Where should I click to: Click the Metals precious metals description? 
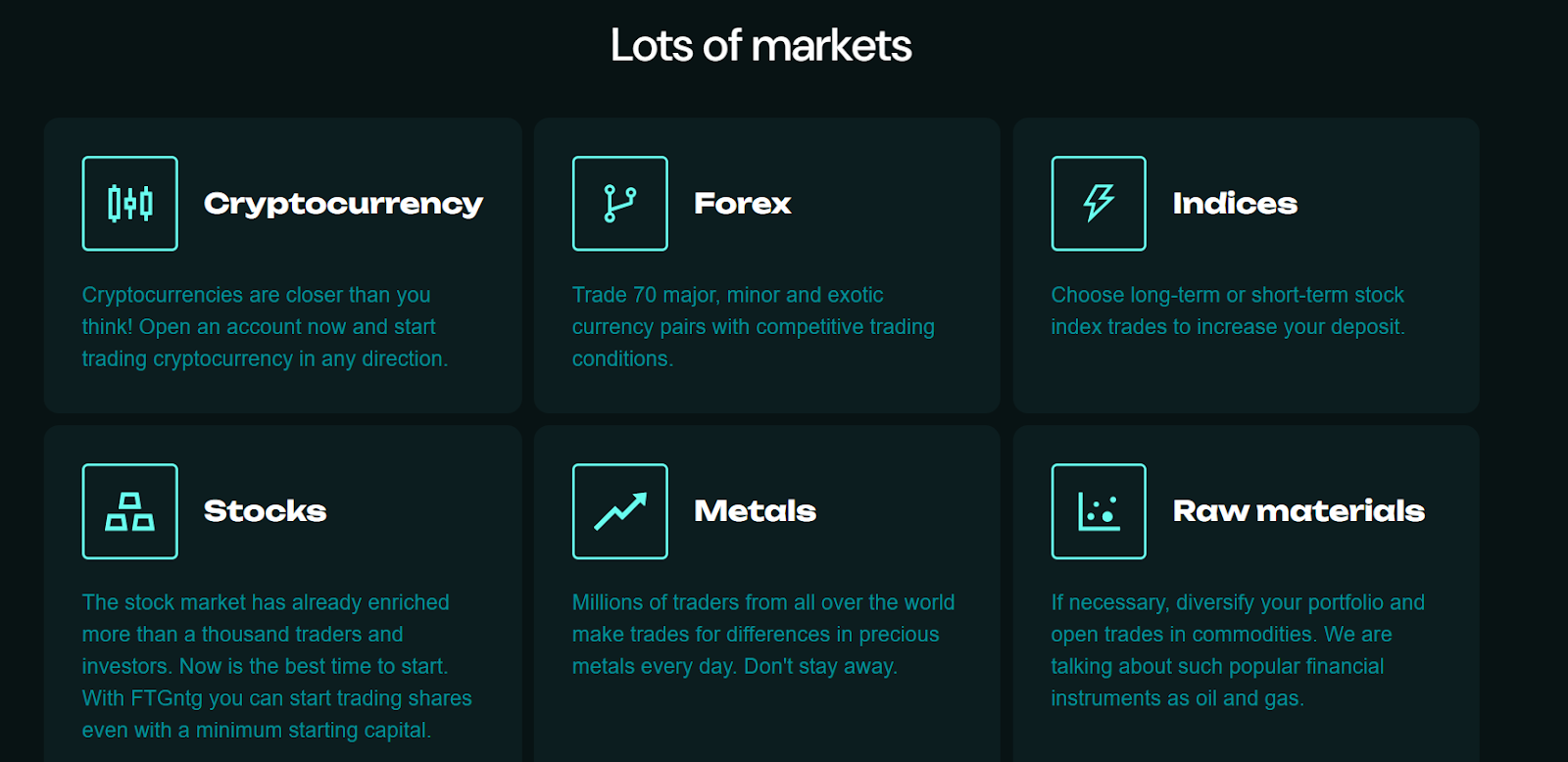click(763, 635)
